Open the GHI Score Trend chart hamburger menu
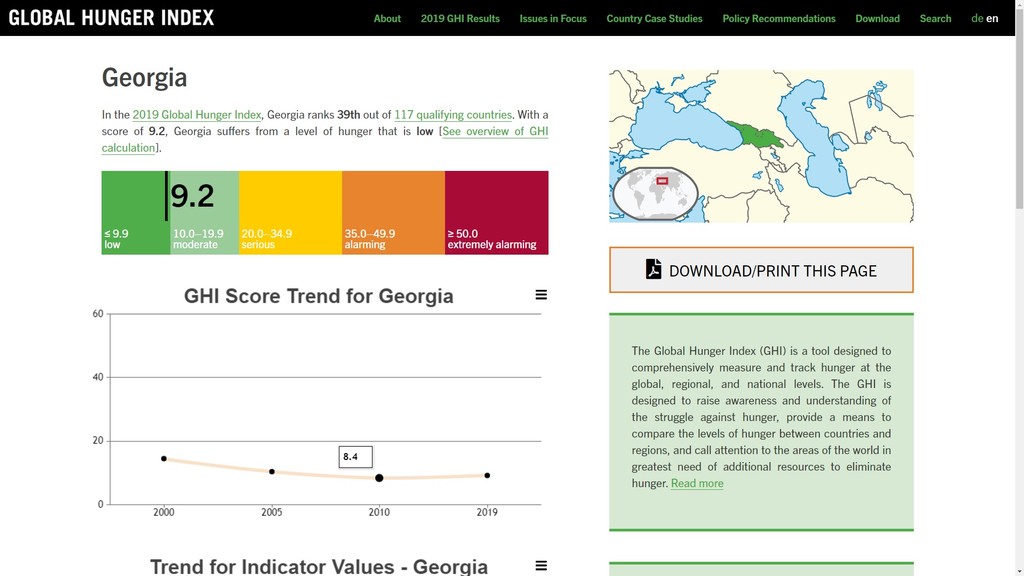1024x576 pixels. click(541, 295)
